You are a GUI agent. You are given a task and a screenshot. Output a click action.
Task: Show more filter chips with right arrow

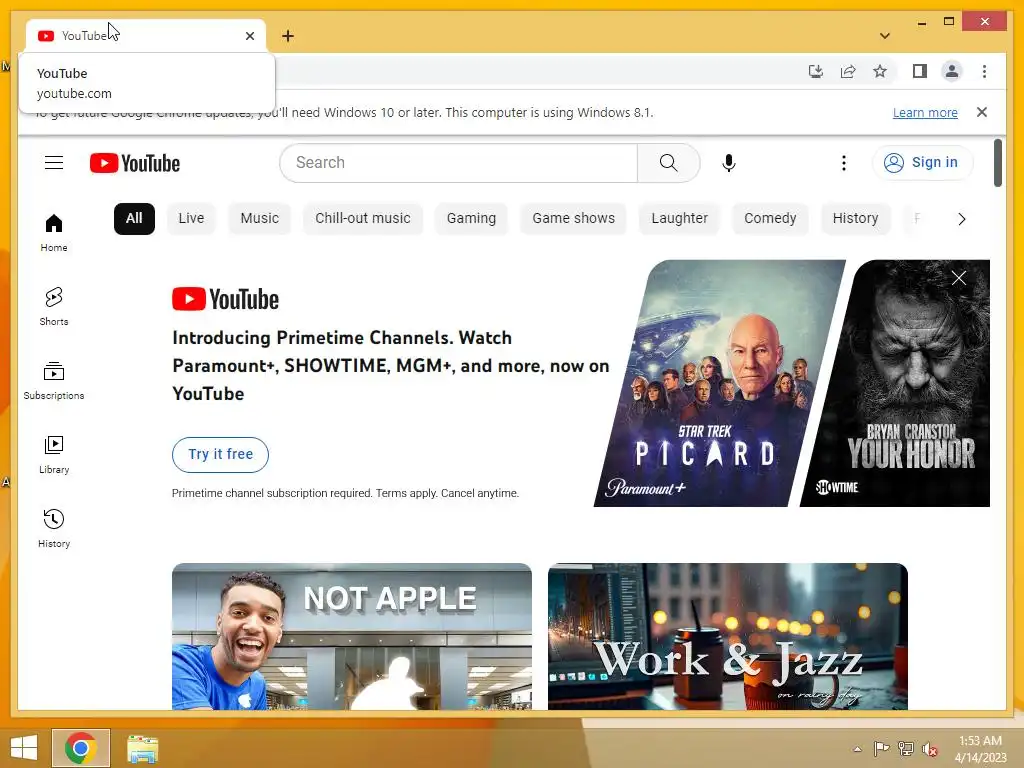(x=961, y=219)
